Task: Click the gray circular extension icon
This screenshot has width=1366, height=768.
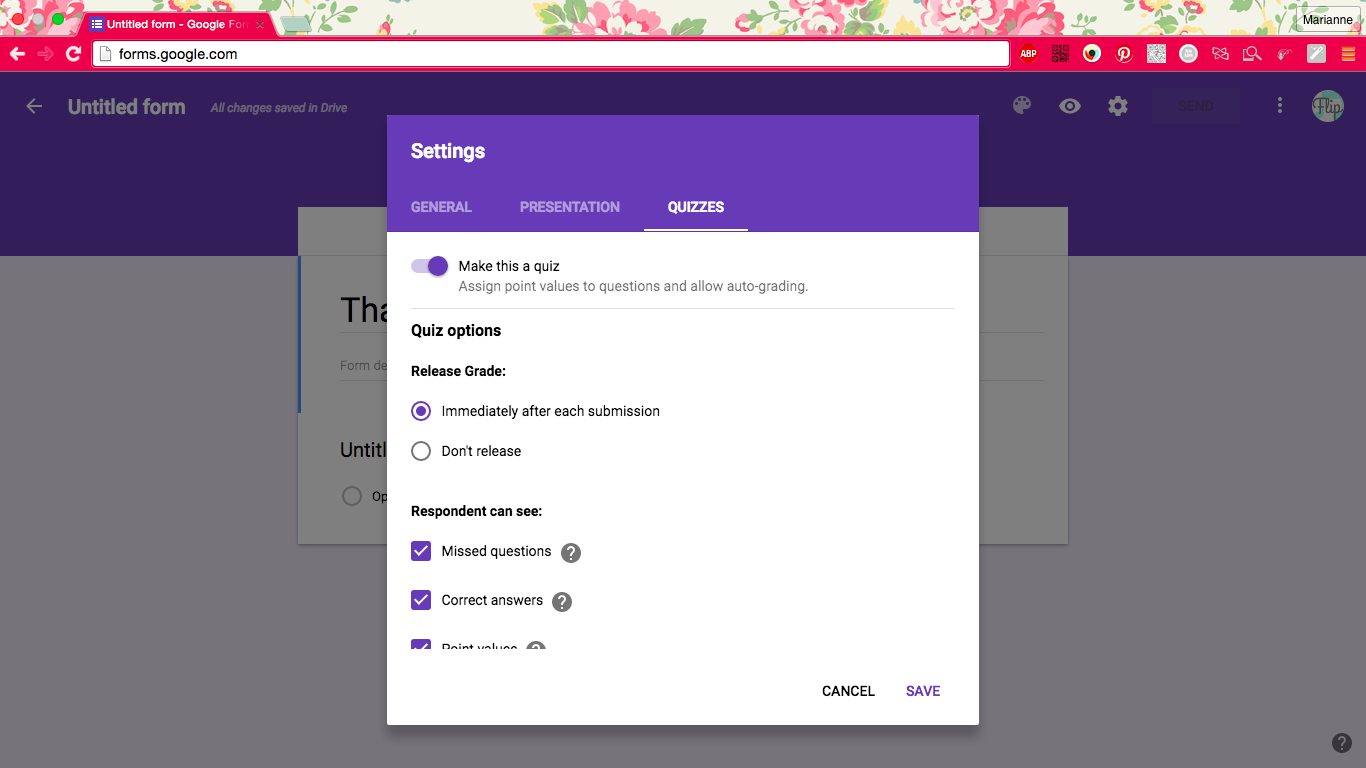Action: pyautogui.click(x=1188, y=54)
